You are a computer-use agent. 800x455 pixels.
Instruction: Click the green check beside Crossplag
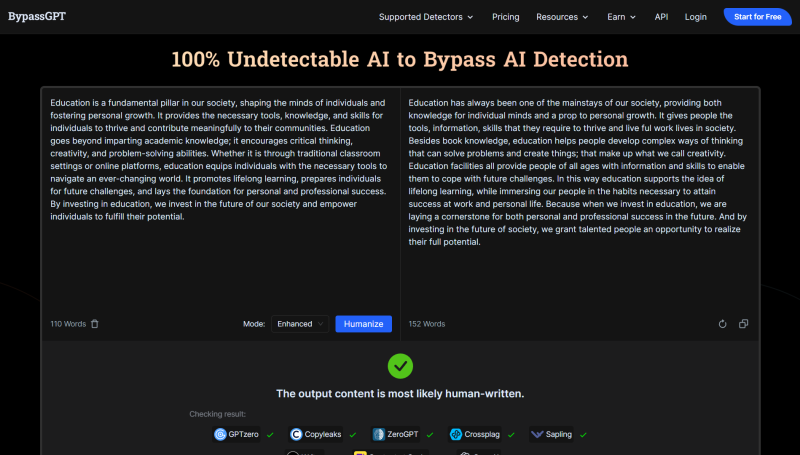tap(511, 435)
